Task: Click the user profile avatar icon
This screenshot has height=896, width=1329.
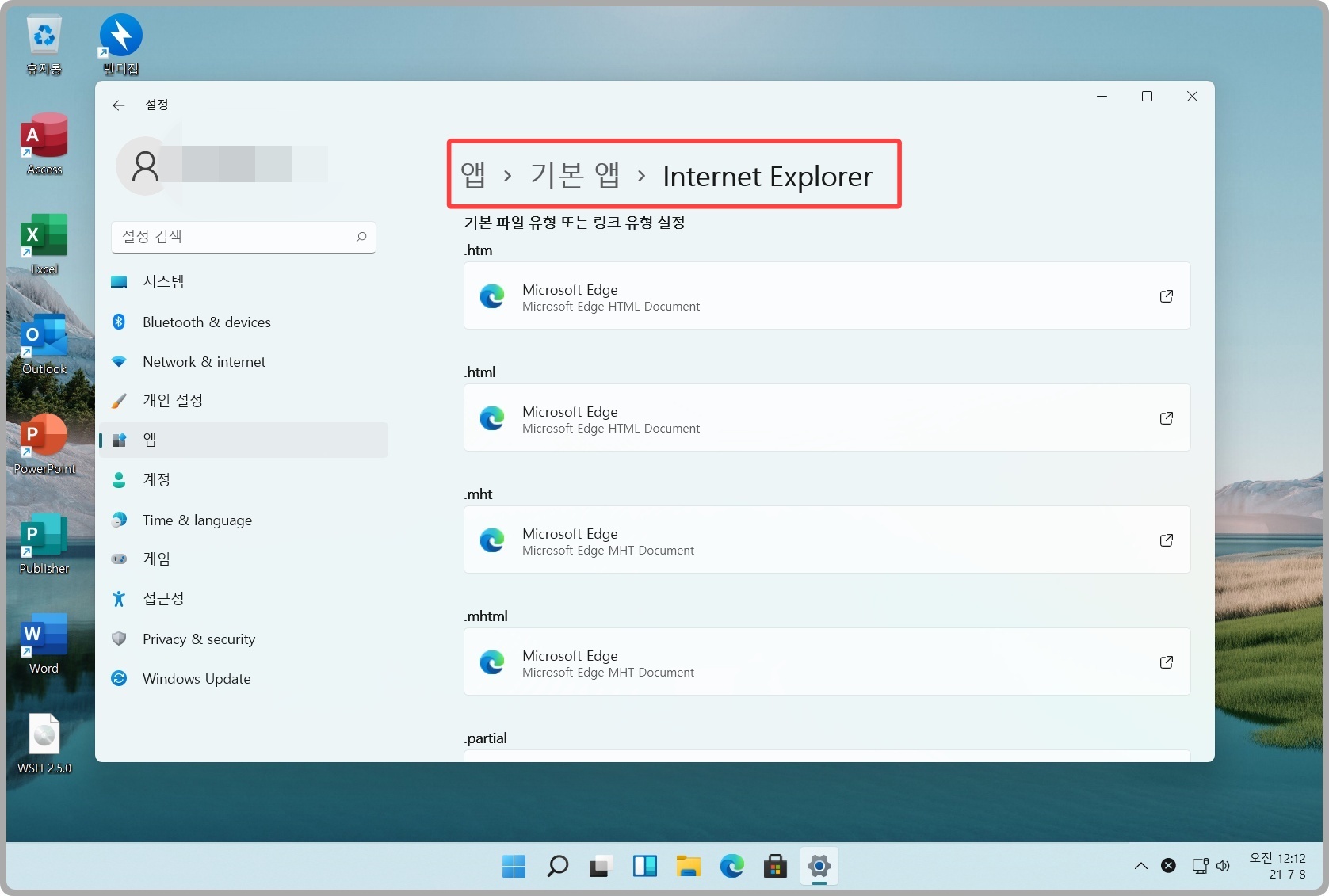Action: coord(145,166)
